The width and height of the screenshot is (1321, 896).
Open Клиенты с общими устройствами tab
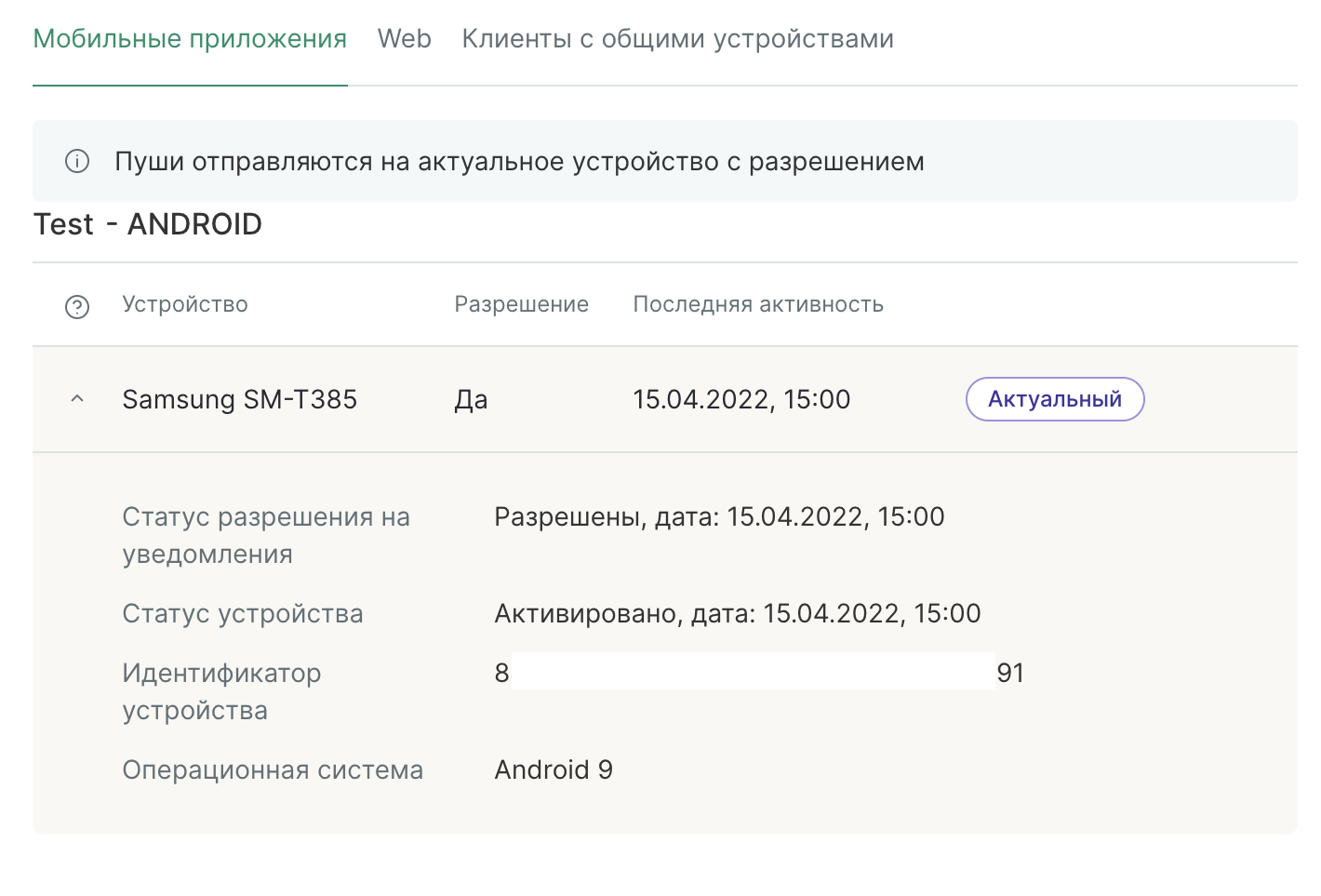point(678,39)
